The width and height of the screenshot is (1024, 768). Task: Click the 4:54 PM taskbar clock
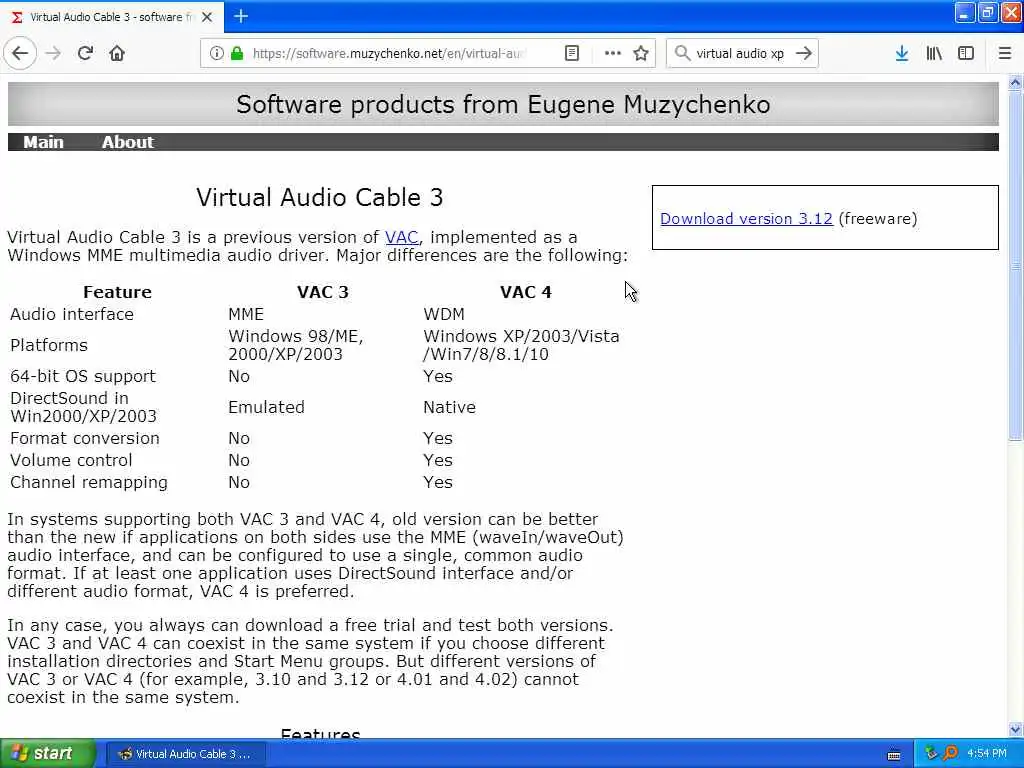(987, 754)
